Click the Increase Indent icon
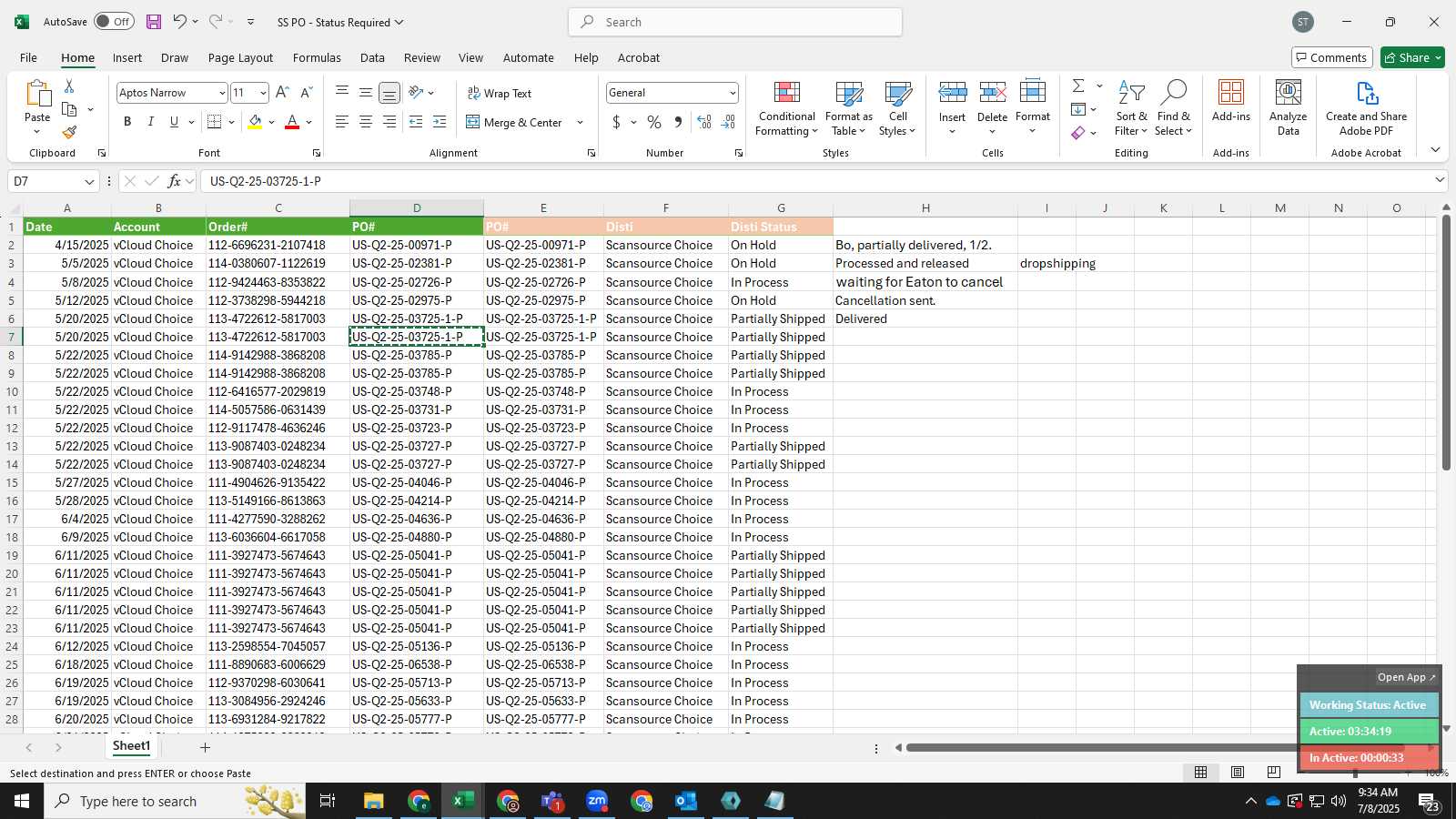Image resolution: width=1456 pixels, height=819 pixels. pyautogui.click(x=440, y=122)
